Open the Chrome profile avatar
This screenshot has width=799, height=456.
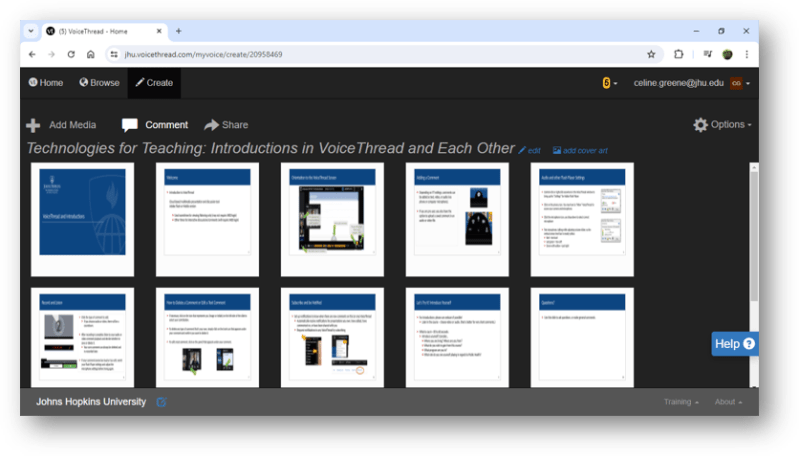[x=727, y=54]
